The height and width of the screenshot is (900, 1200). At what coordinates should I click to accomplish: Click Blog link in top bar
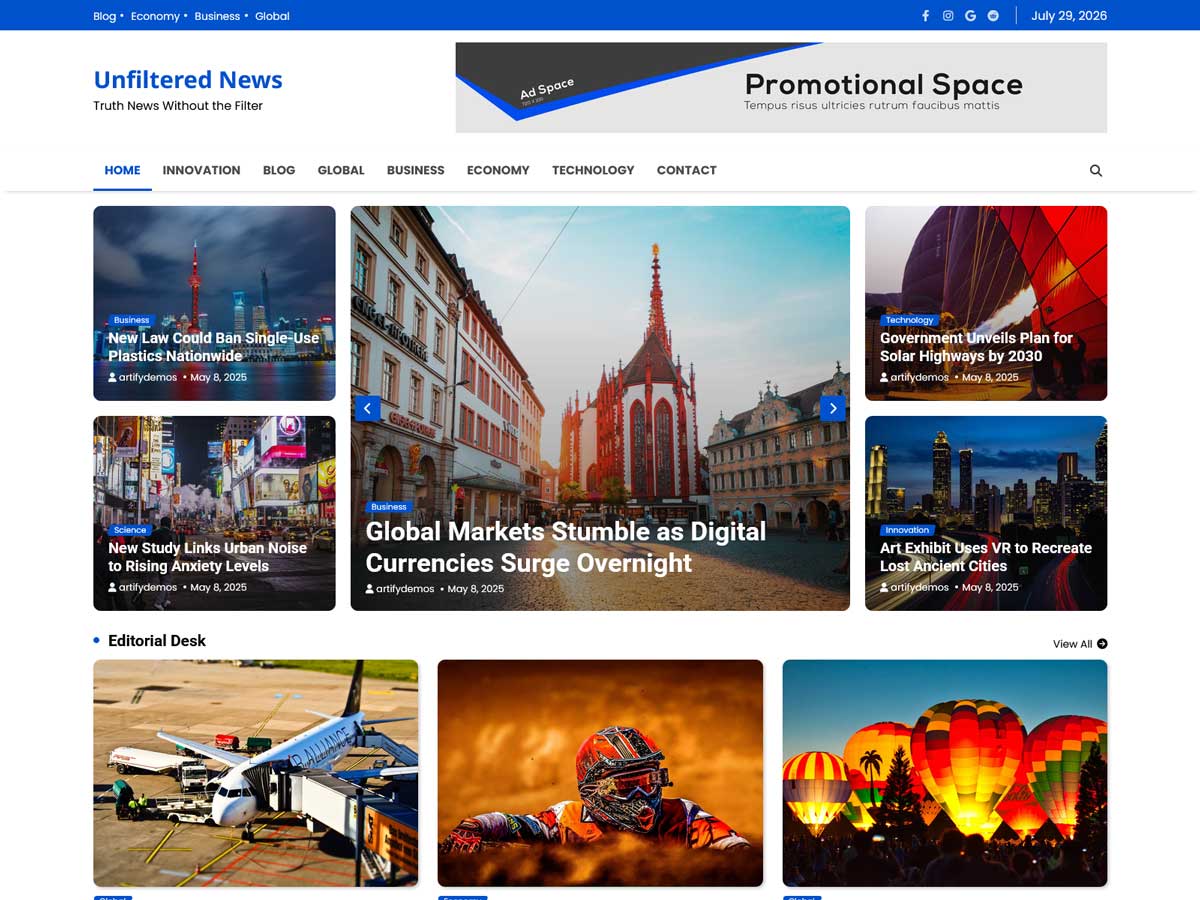[x=104, y=16]
